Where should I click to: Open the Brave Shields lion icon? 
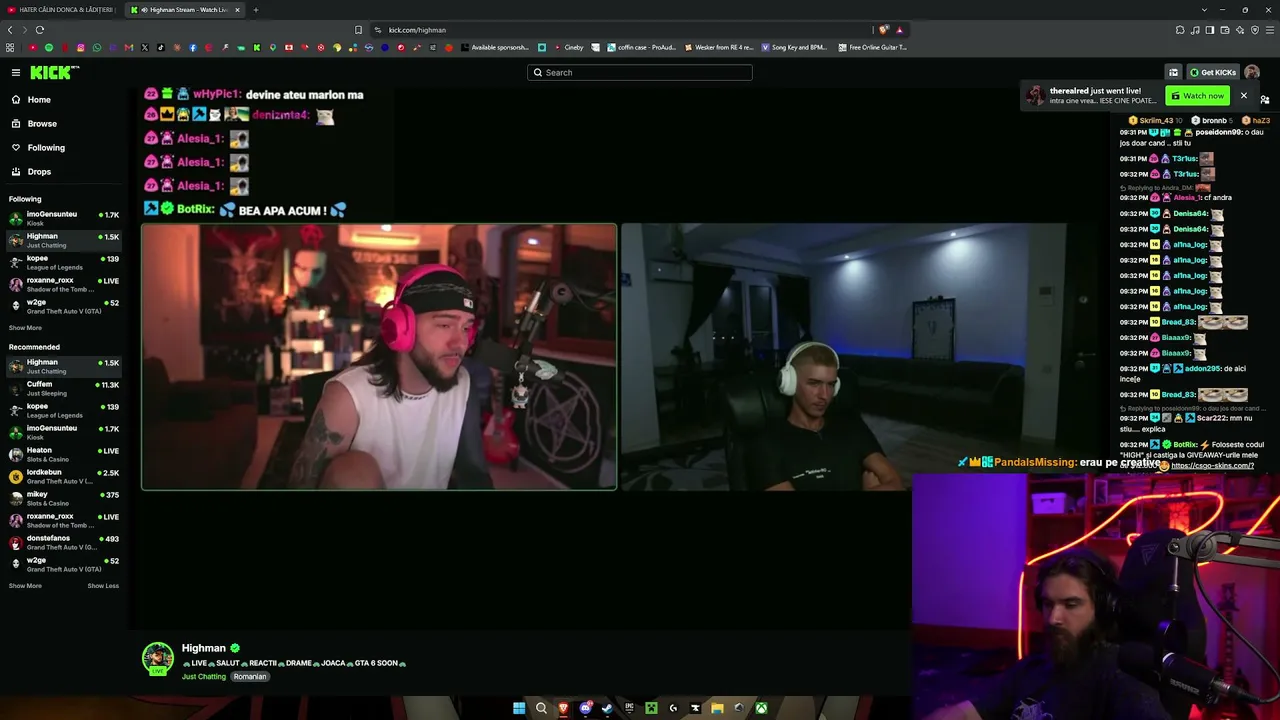tap(884, 30)
